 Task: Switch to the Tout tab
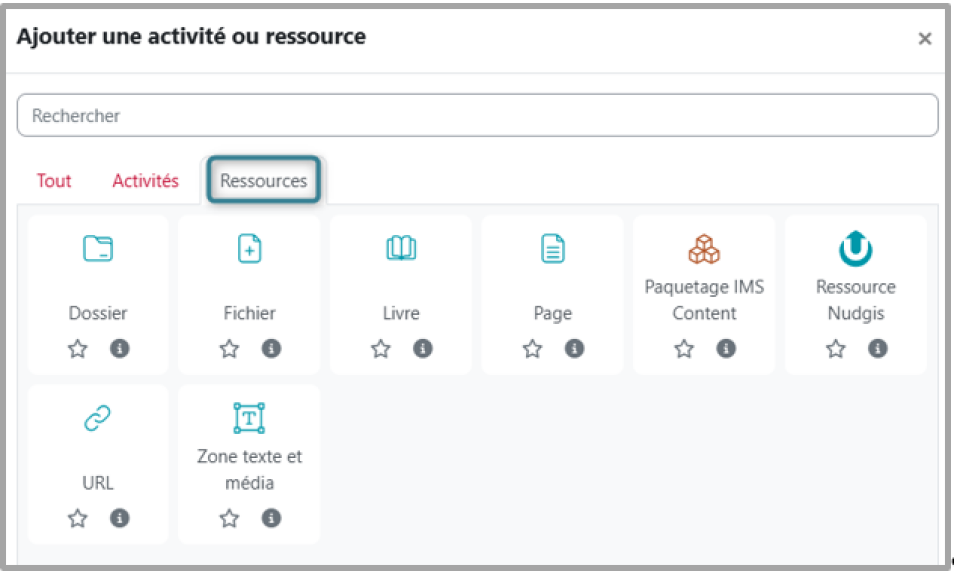pyautogui.click(x=54, y=181)
